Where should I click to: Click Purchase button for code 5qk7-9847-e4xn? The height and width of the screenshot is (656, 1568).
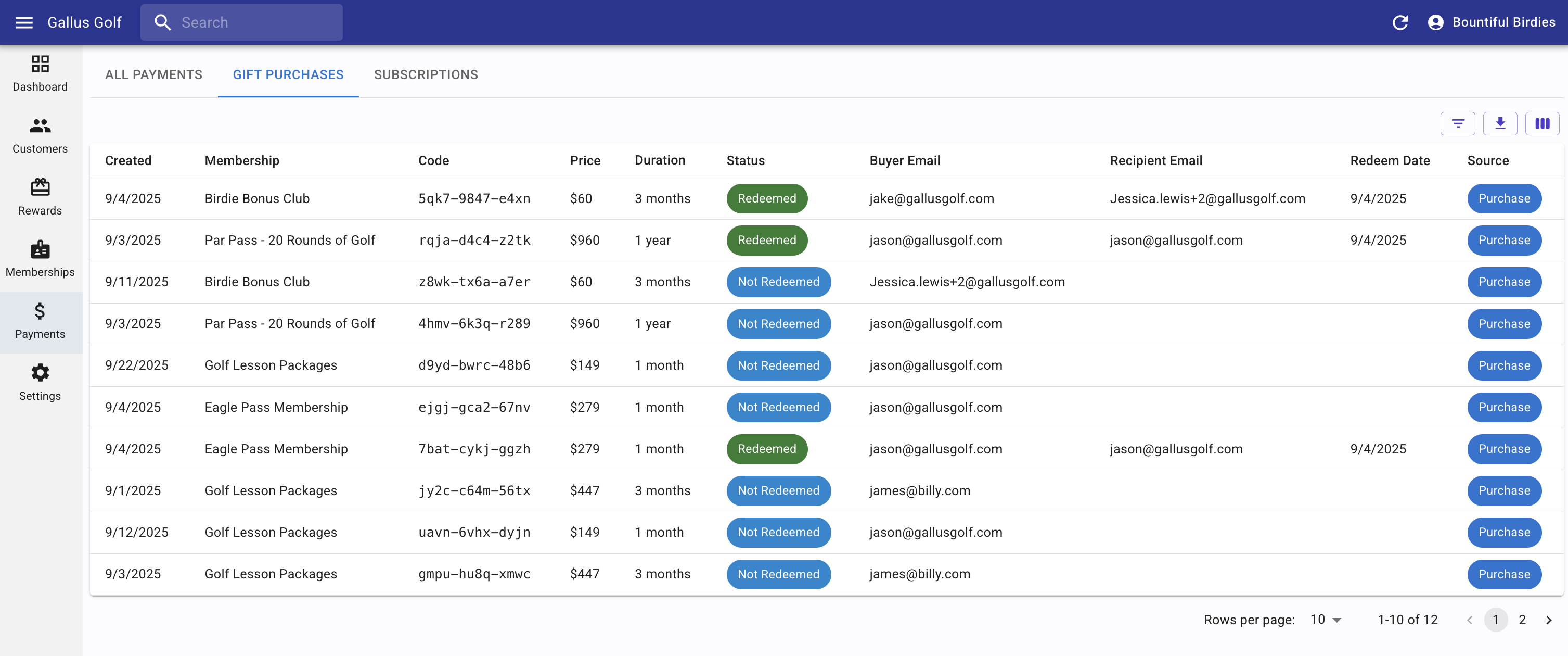(1503, 198)
